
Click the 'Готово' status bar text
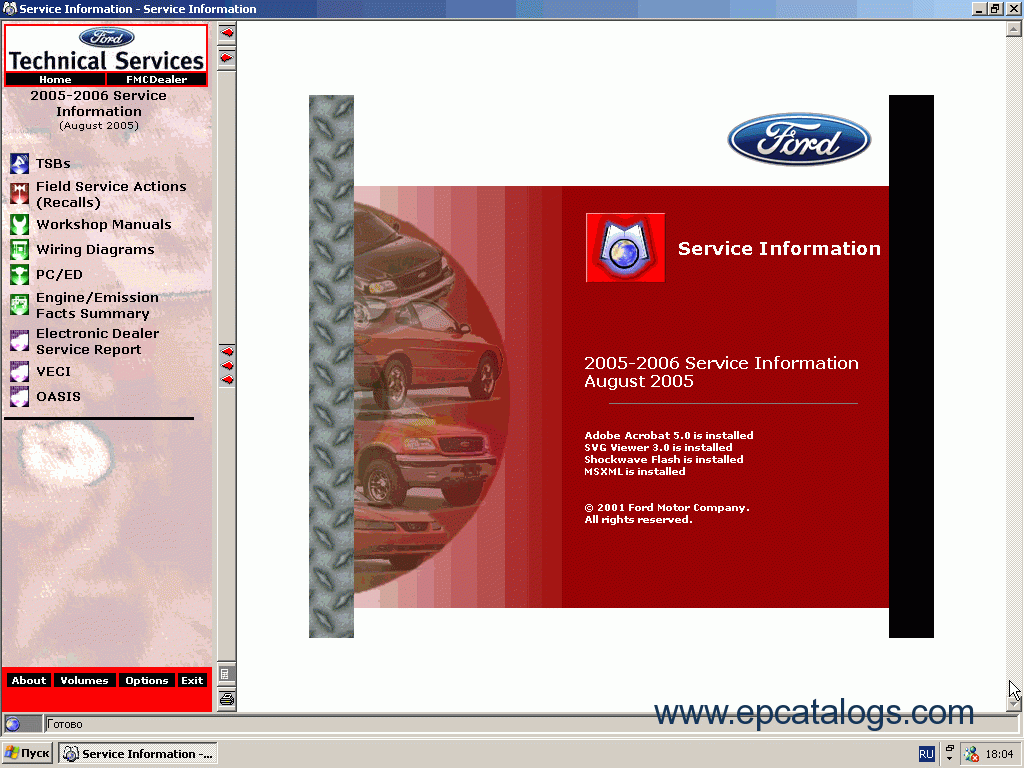tap(65, 724)
